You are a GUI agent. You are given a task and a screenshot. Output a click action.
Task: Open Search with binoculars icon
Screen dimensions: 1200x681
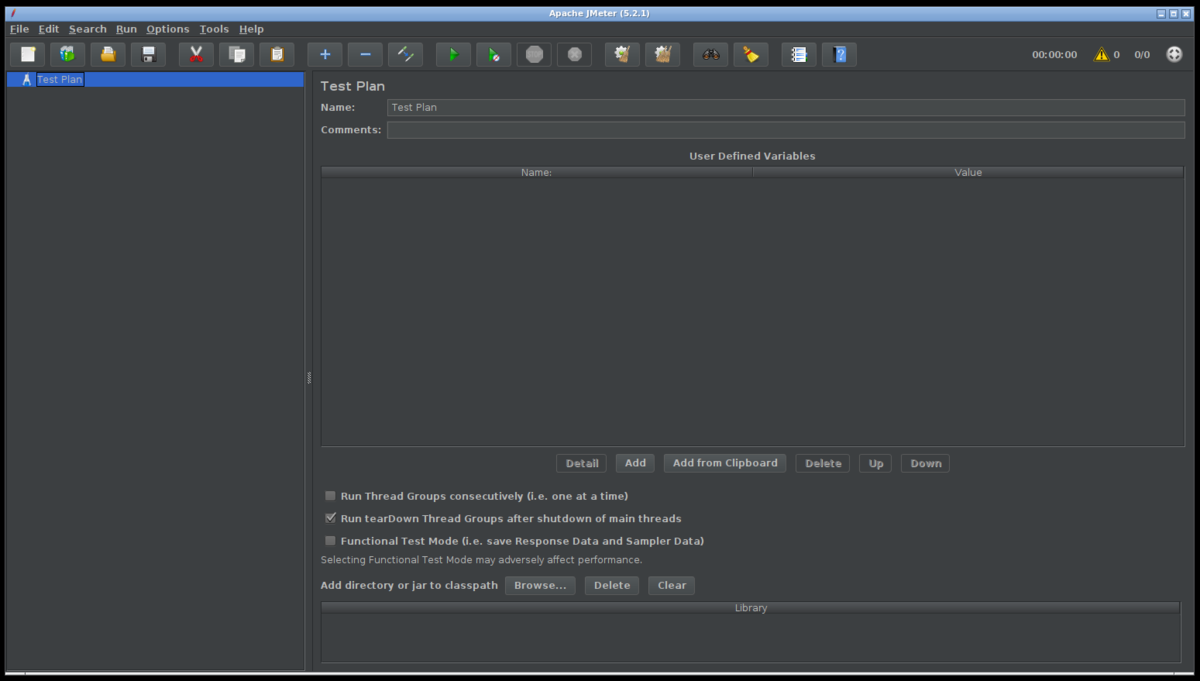click(711, 54)
